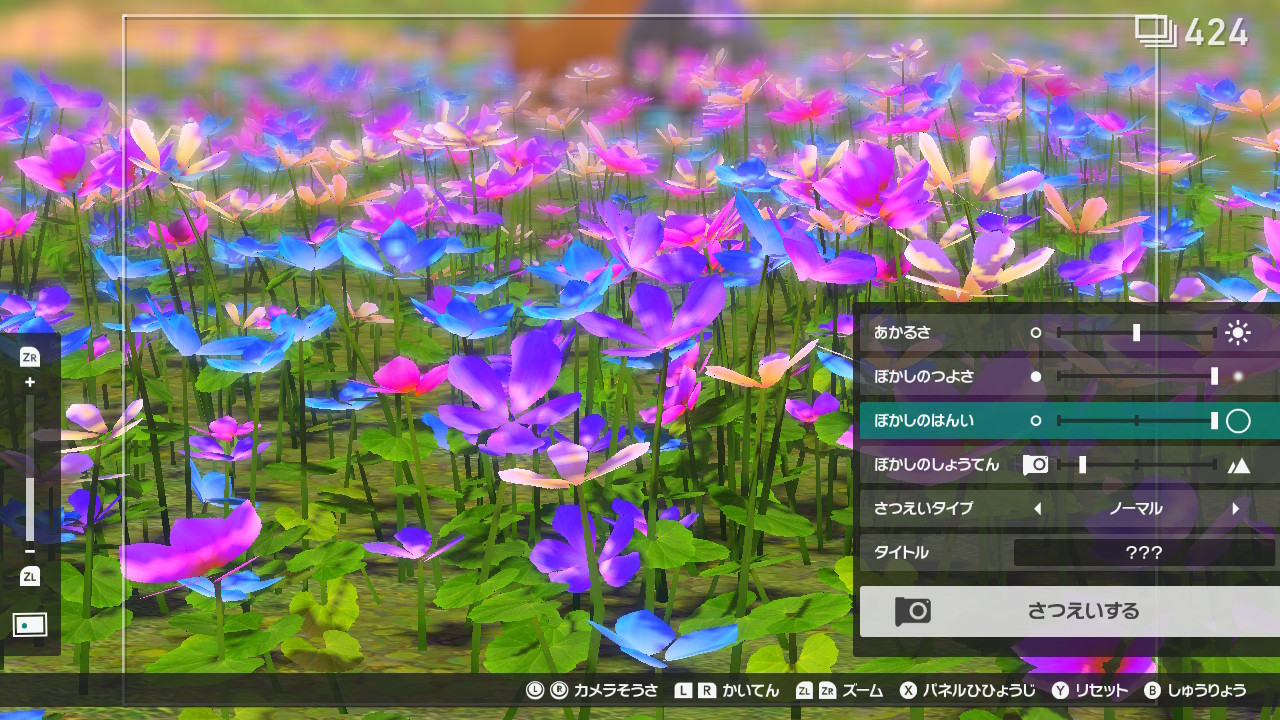
Task: Click パネルひひょうじ to hide the panel
Action: pos(980,690)
